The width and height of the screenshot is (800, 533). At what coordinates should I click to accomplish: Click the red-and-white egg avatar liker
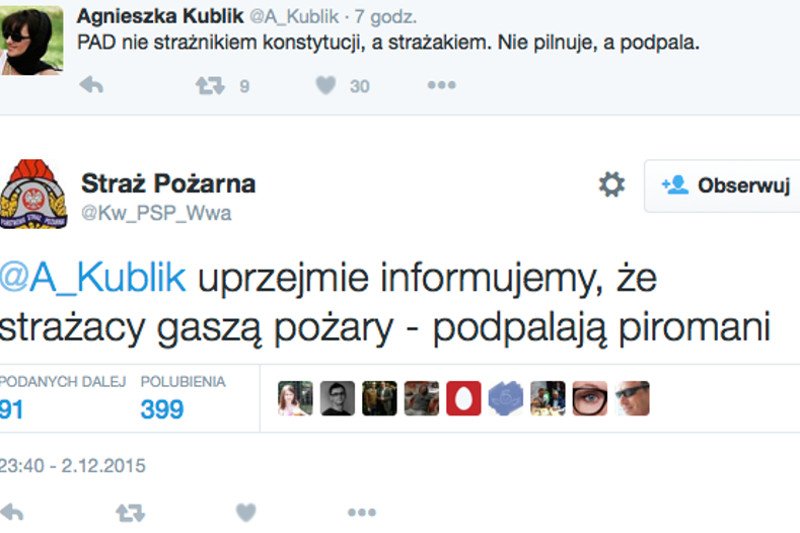[463, 398]
